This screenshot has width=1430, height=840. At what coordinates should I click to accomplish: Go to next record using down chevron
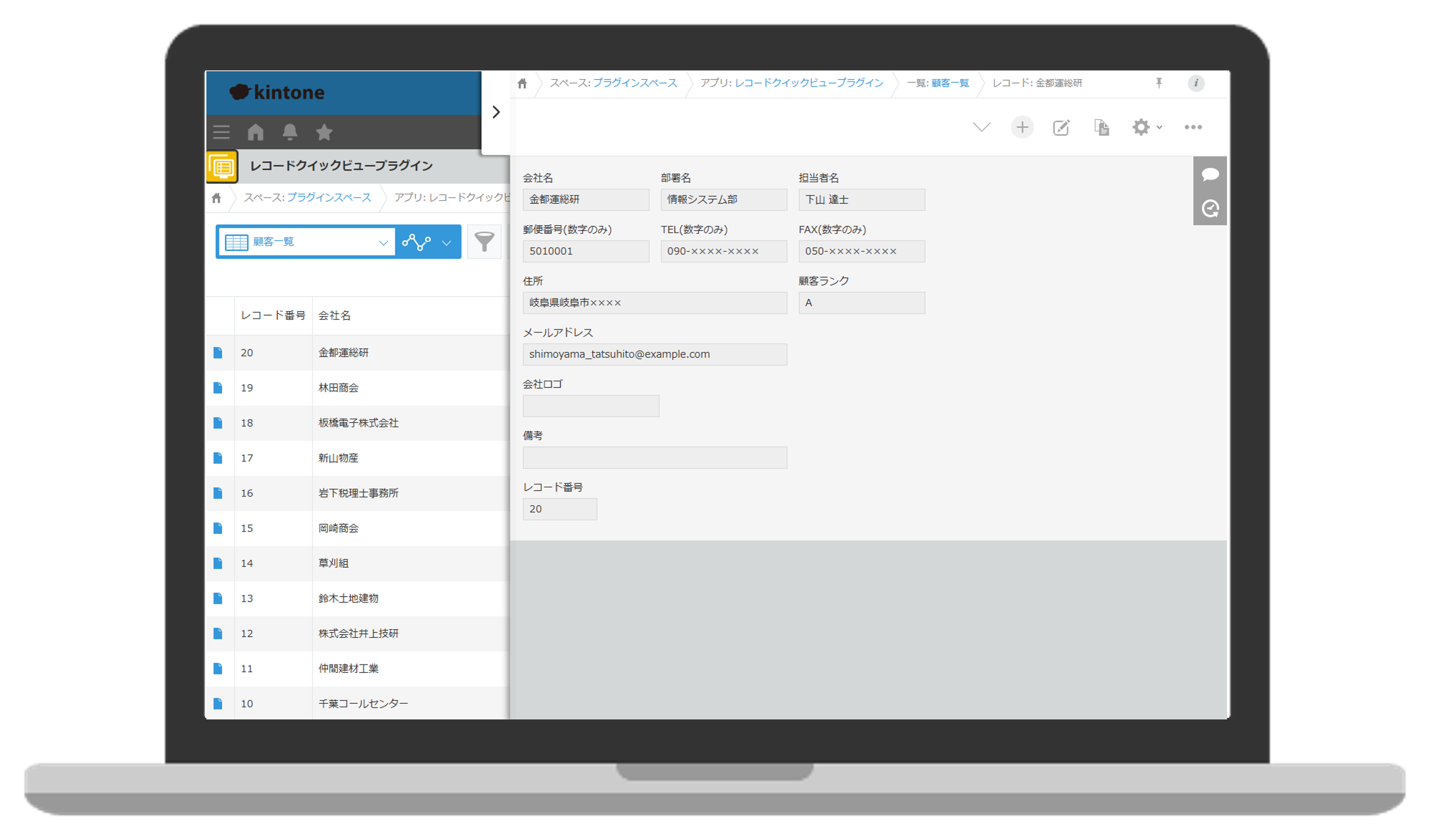[981, 127]
